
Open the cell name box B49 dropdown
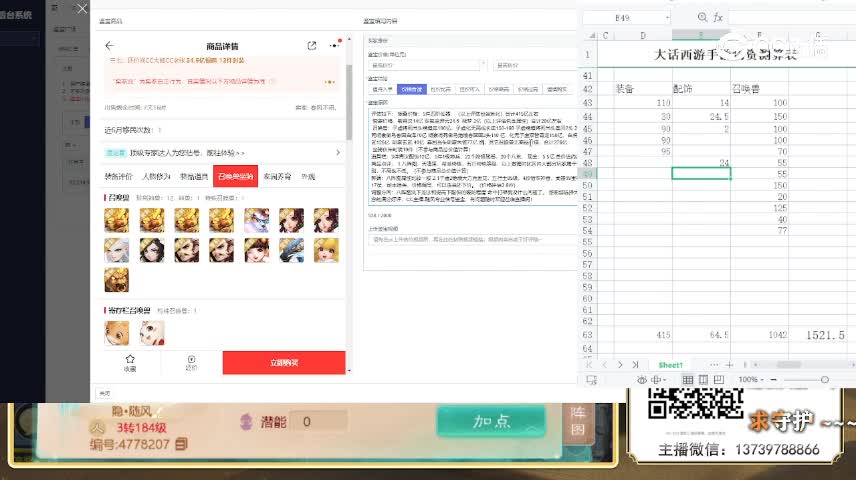click(x=667, y=18)
